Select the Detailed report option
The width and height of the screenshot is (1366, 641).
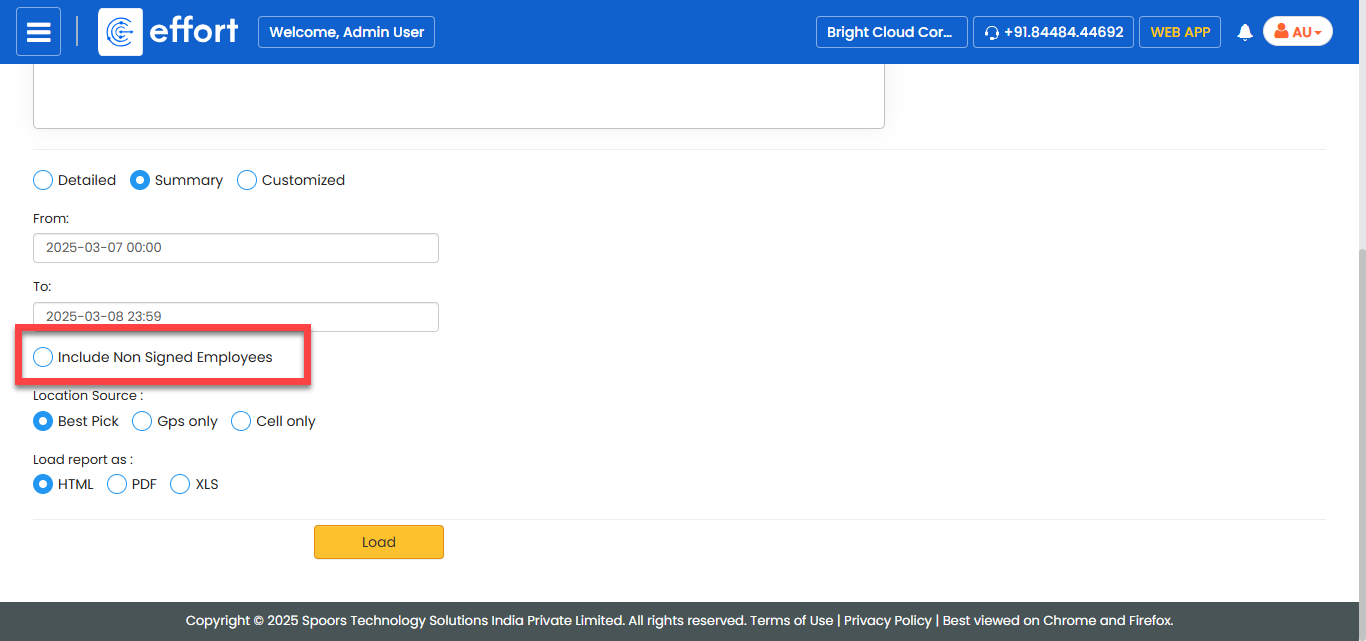43,180
